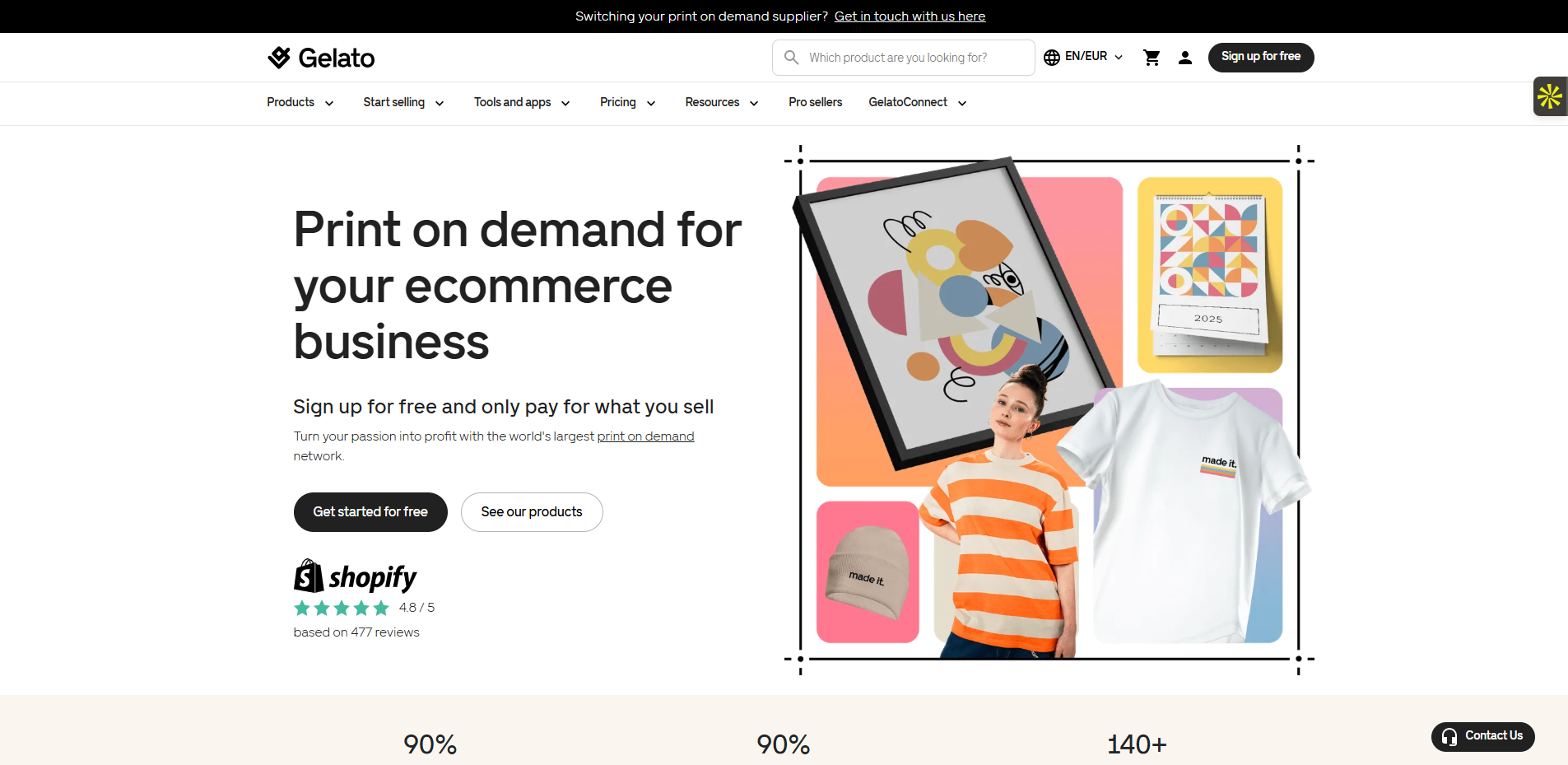Open the GelatoConnect menu
The height and width of the screenshot is (765, 1568).
[918, 103]
